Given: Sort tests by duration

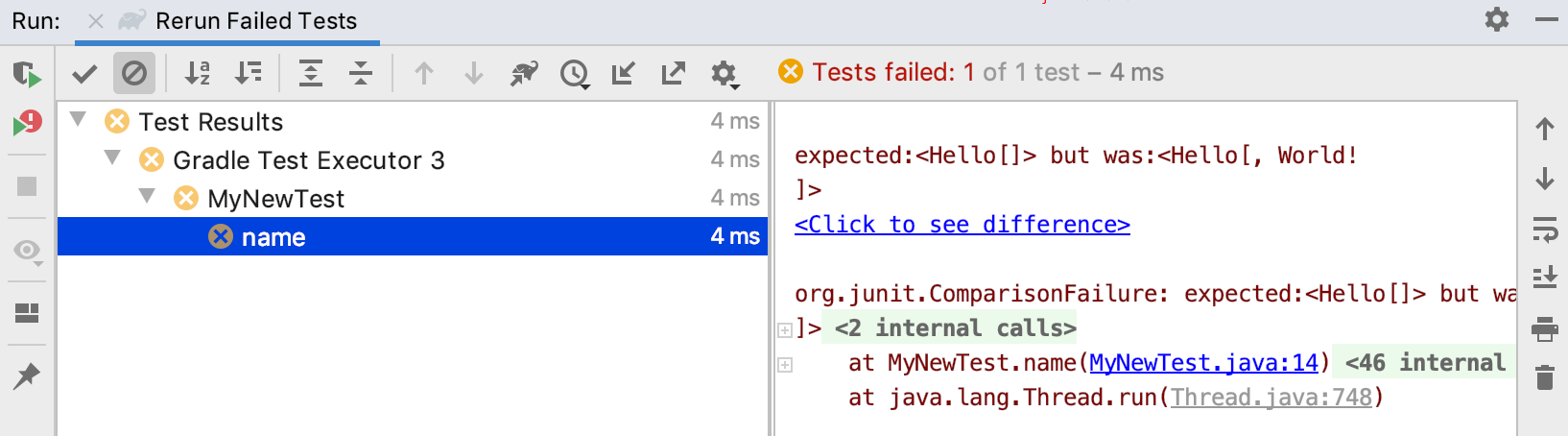Looking at the screenshot, I should coord(249,73).
